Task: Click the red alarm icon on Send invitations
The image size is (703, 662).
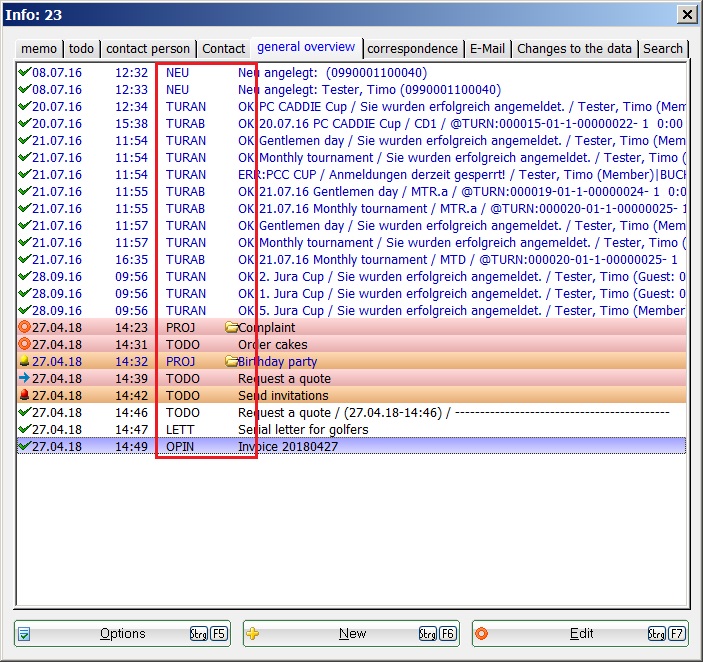Action: (24, 396)
